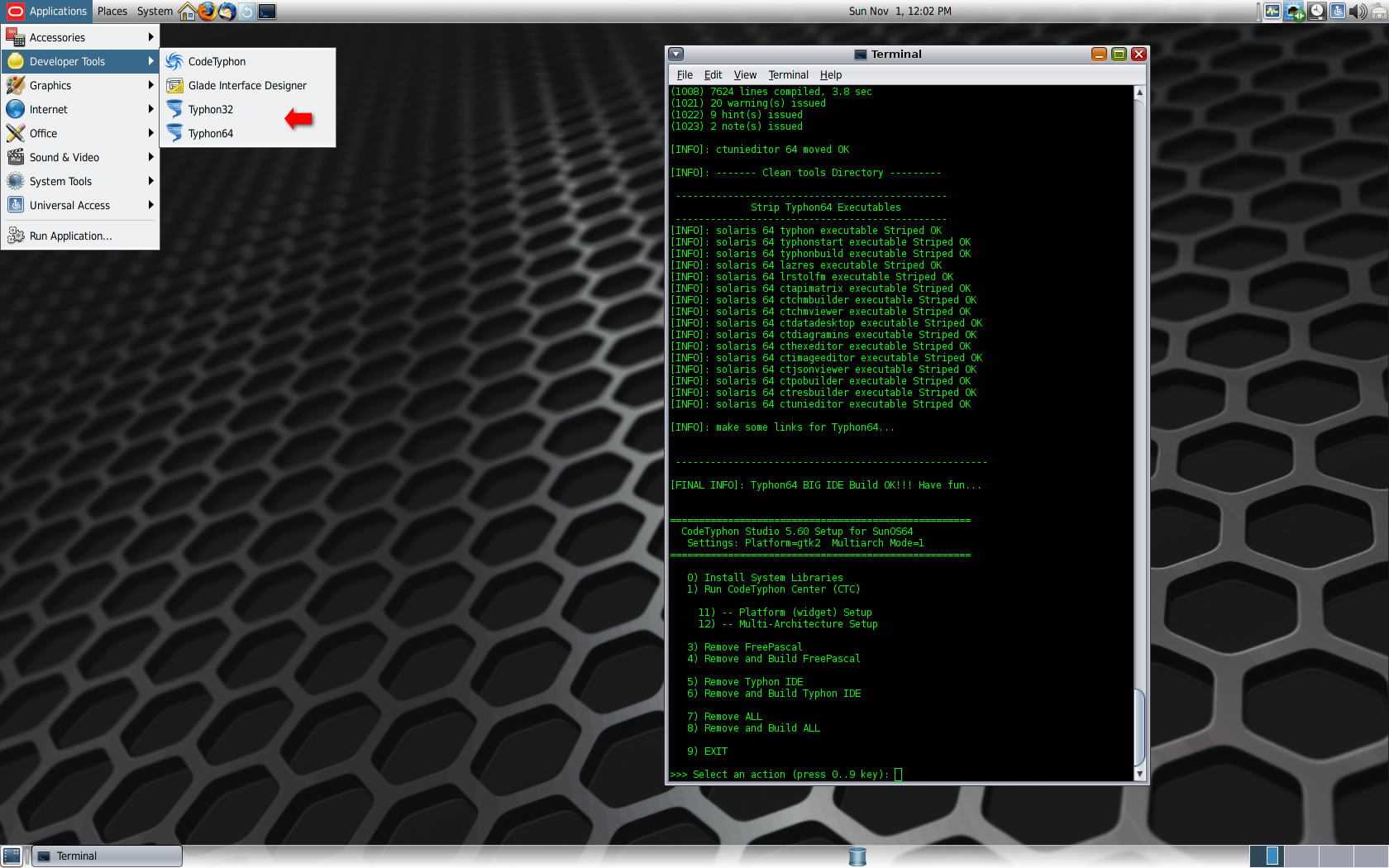The height and width of the screenshot is (868, 1389).
Task: Click the Accessories category icon
Action: tap(15, 37)
